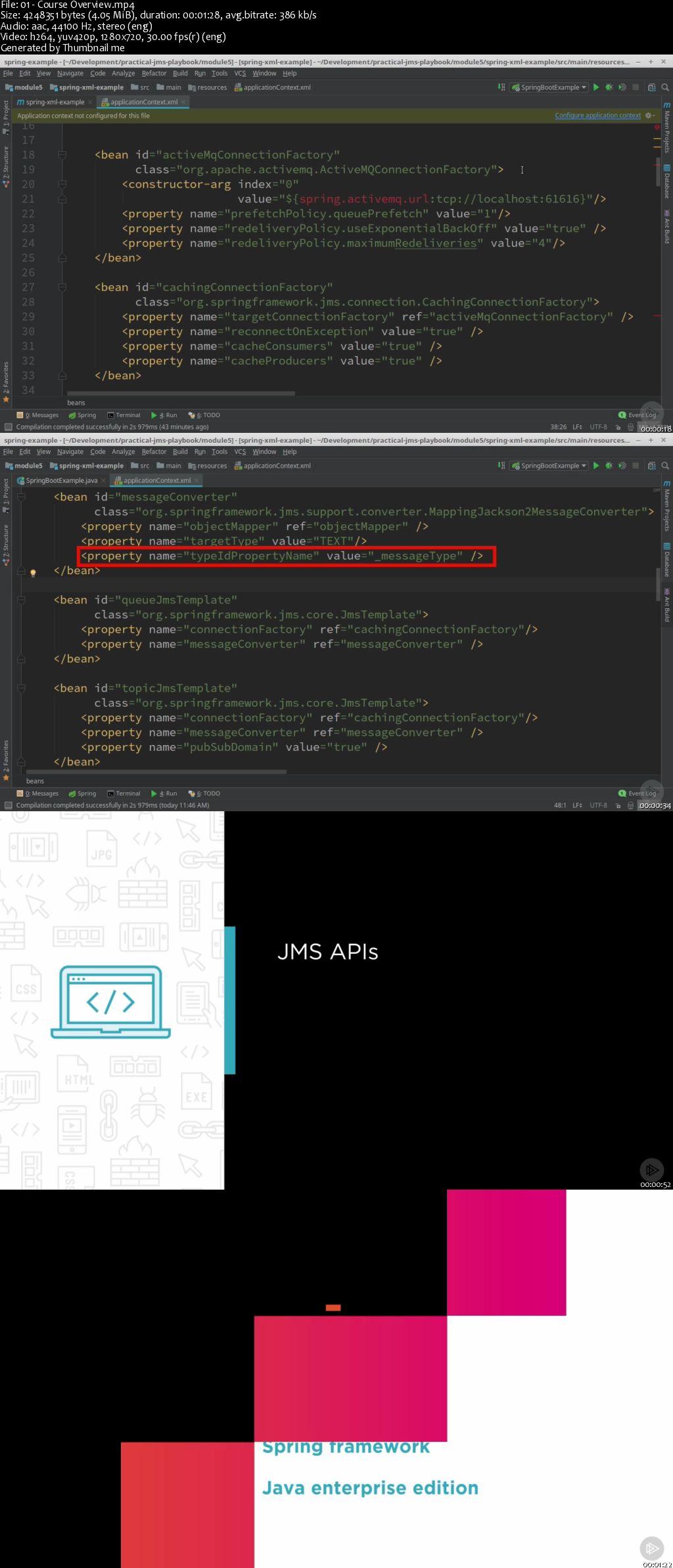673x1568 pixels.
Task: Open the Refactor menu in the top frame
Action: [x=154, y=74]
